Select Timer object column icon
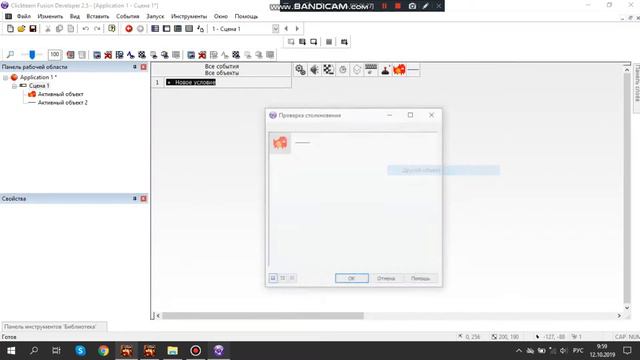640x360 pixels. click(x=343, y=70)
